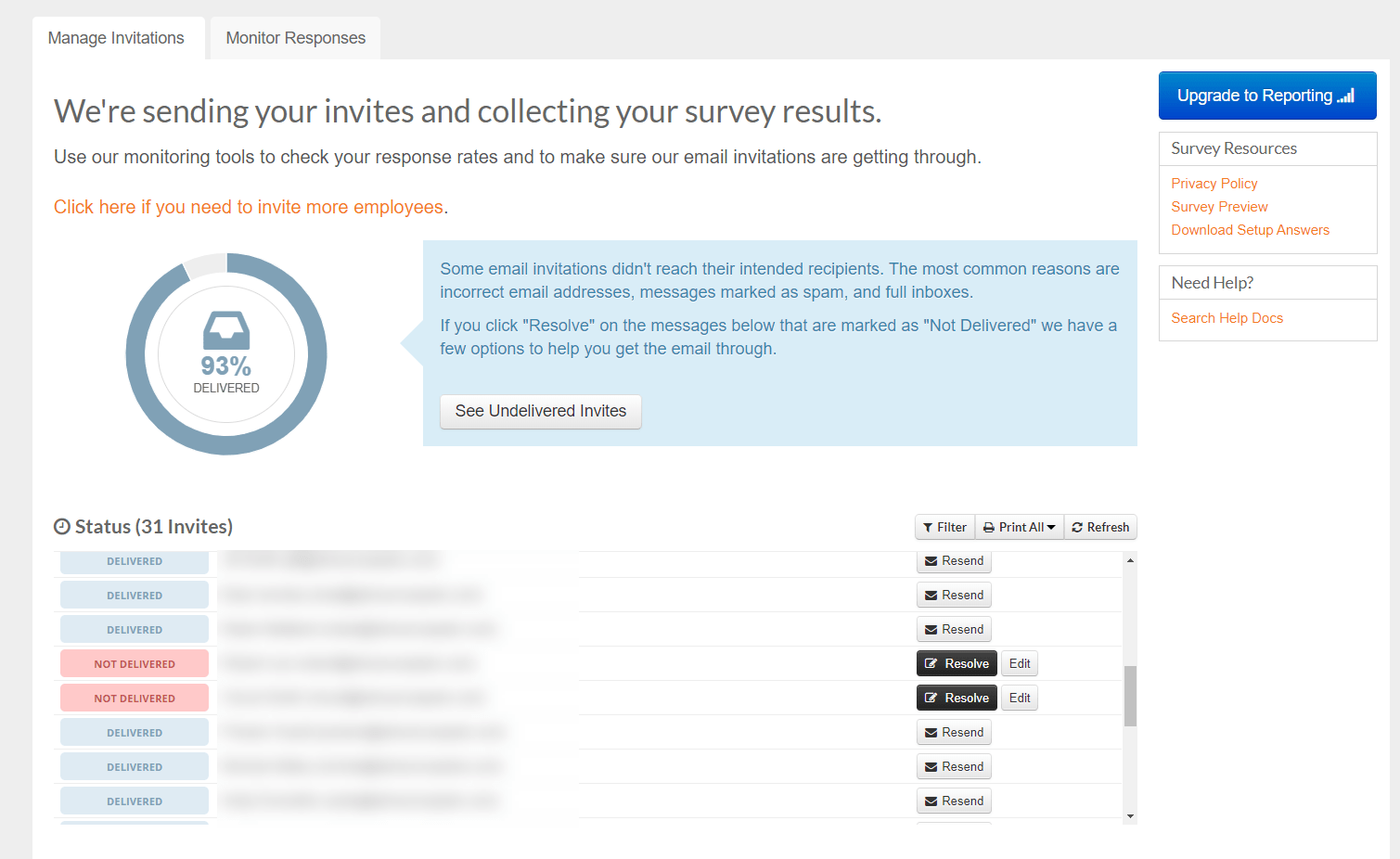
Task: Open the Privacy Policy link
Action: click(1214, 184)
